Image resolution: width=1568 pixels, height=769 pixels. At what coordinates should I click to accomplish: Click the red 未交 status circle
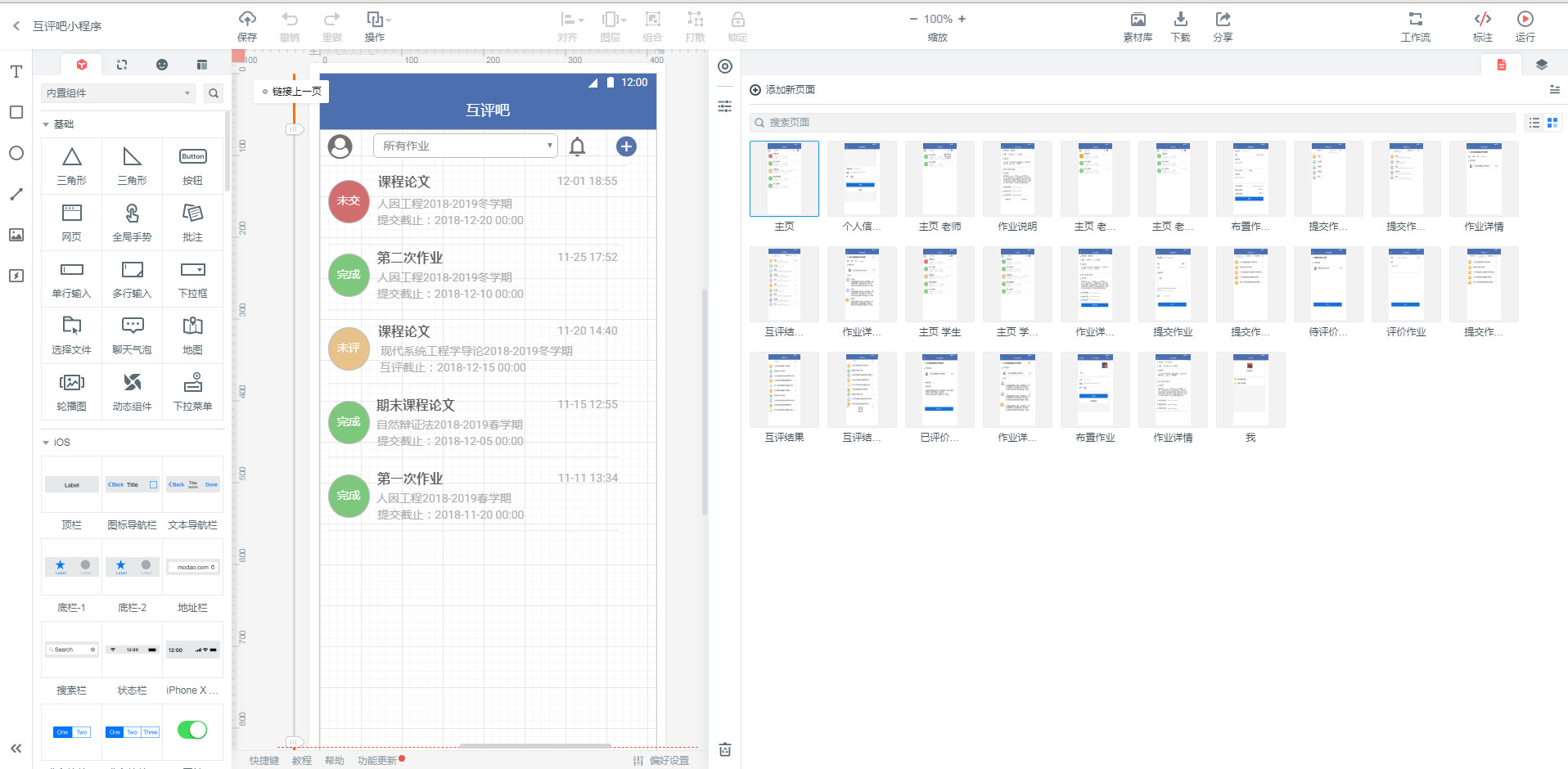pos(349,201)
